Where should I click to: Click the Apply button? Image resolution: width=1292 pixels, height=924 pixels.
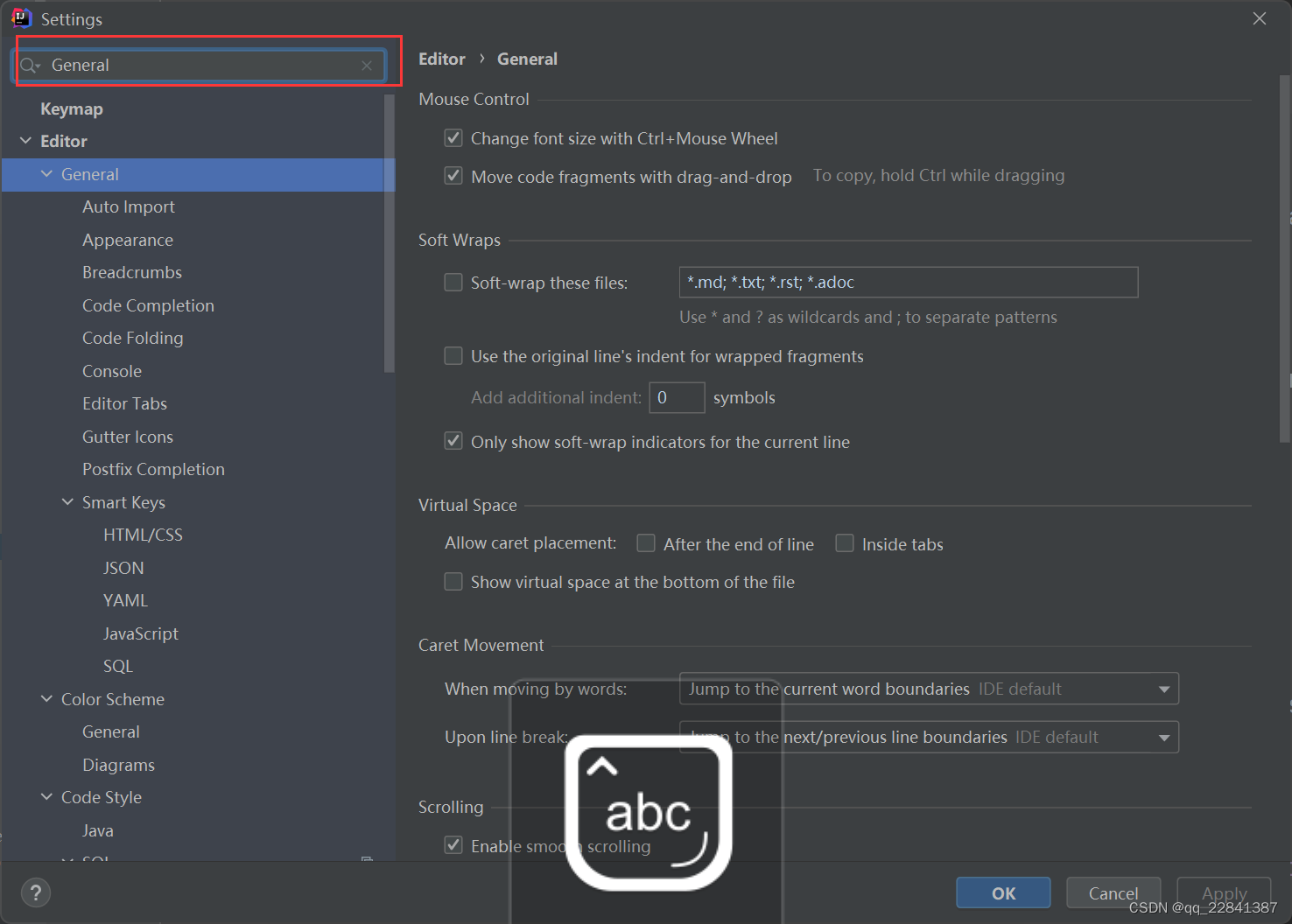[x=1224, y=892]
